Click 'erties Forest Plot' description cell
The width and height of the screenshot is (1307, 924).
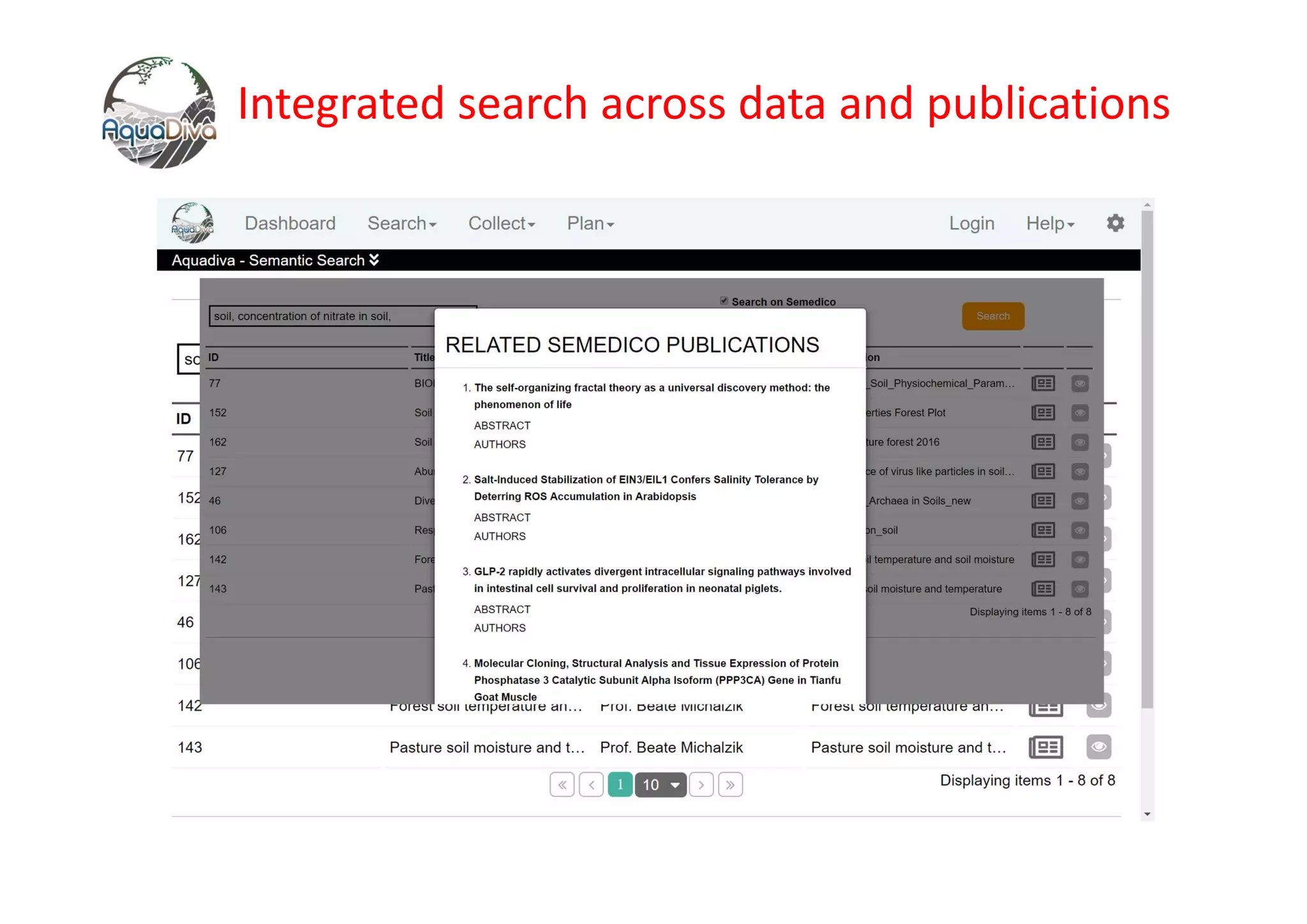tap(906, 413)
